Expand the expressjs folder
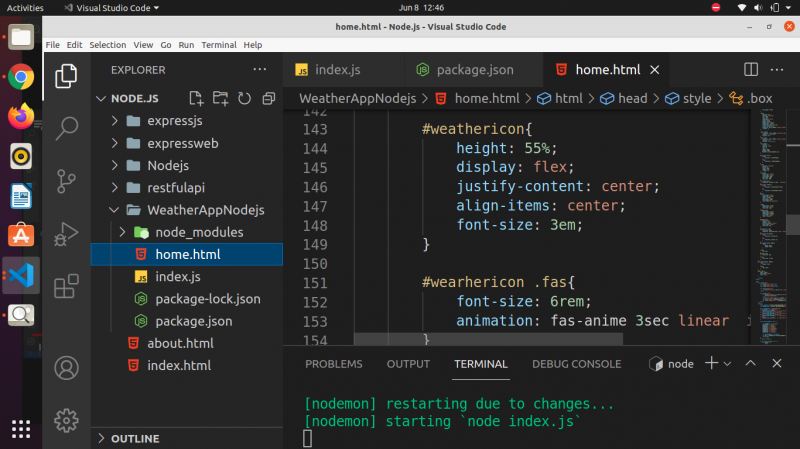 115,121
